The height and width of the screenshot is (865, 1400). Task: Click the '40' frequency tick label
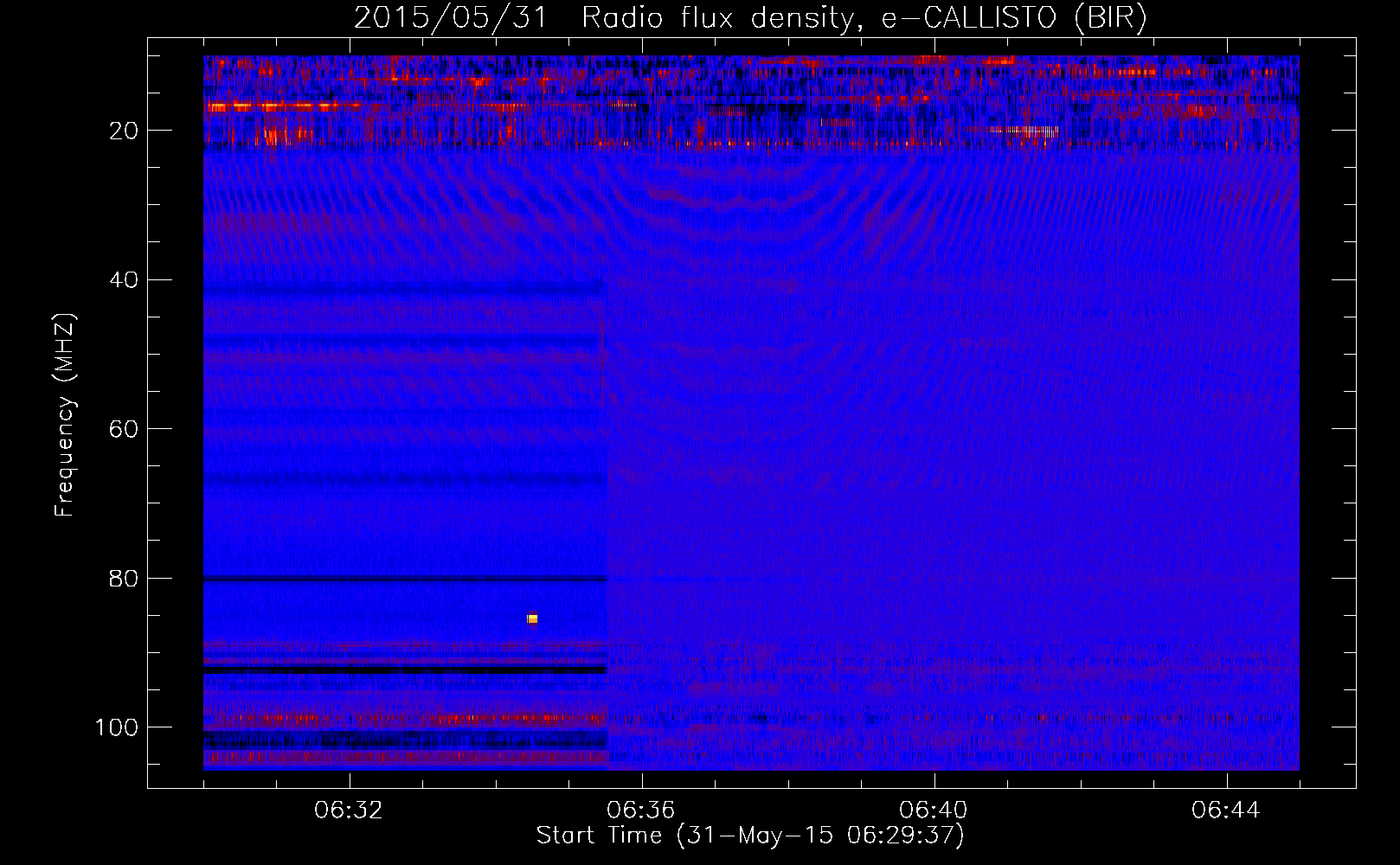124,280
